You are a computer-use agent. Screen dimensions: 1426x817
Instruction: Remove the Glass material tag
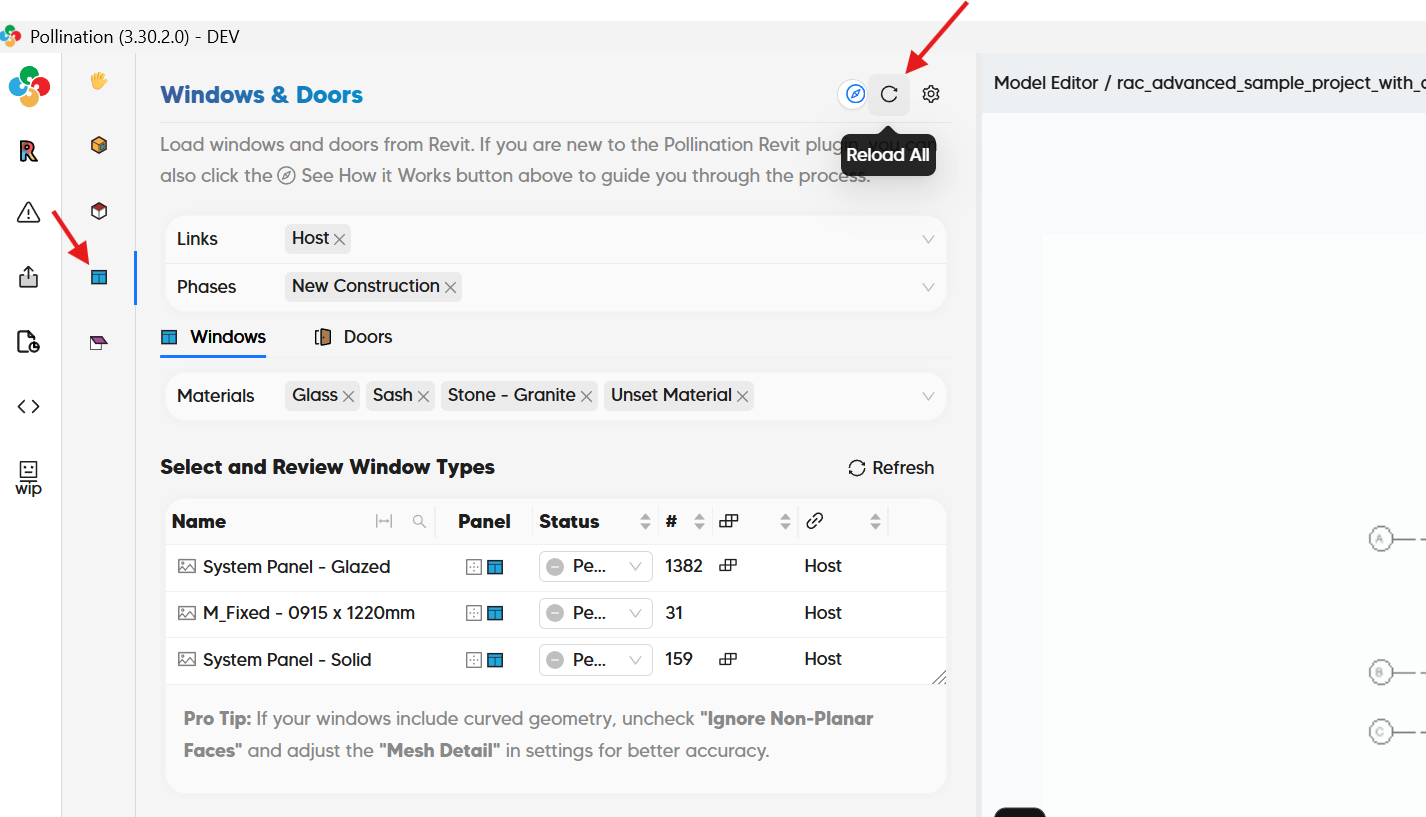click(348, 396)
